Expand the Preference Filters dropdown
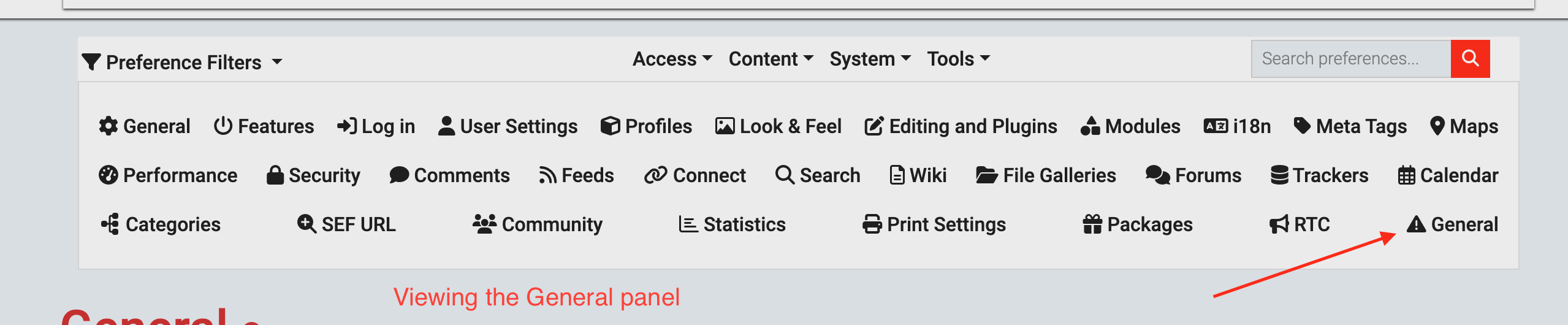The width and height of the screenshot is (1568, 325). click(x=182, y=62)
